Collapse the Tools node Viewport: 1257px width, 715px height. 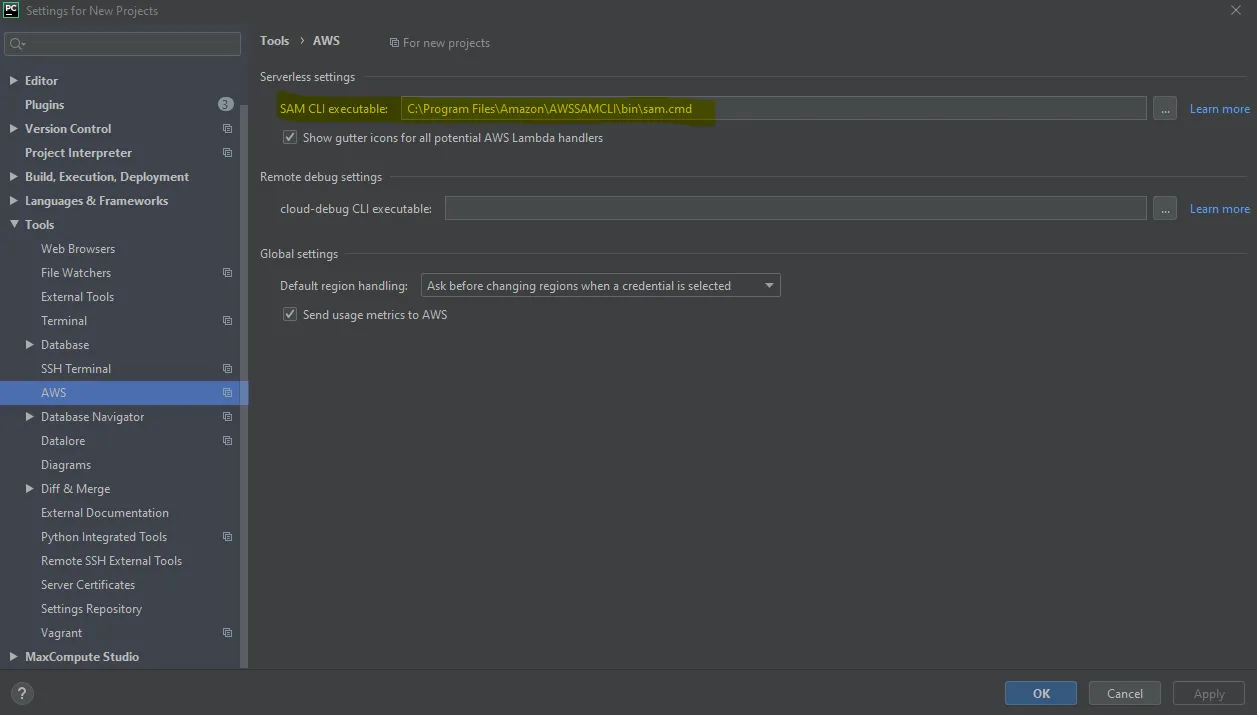coord(13,225)
